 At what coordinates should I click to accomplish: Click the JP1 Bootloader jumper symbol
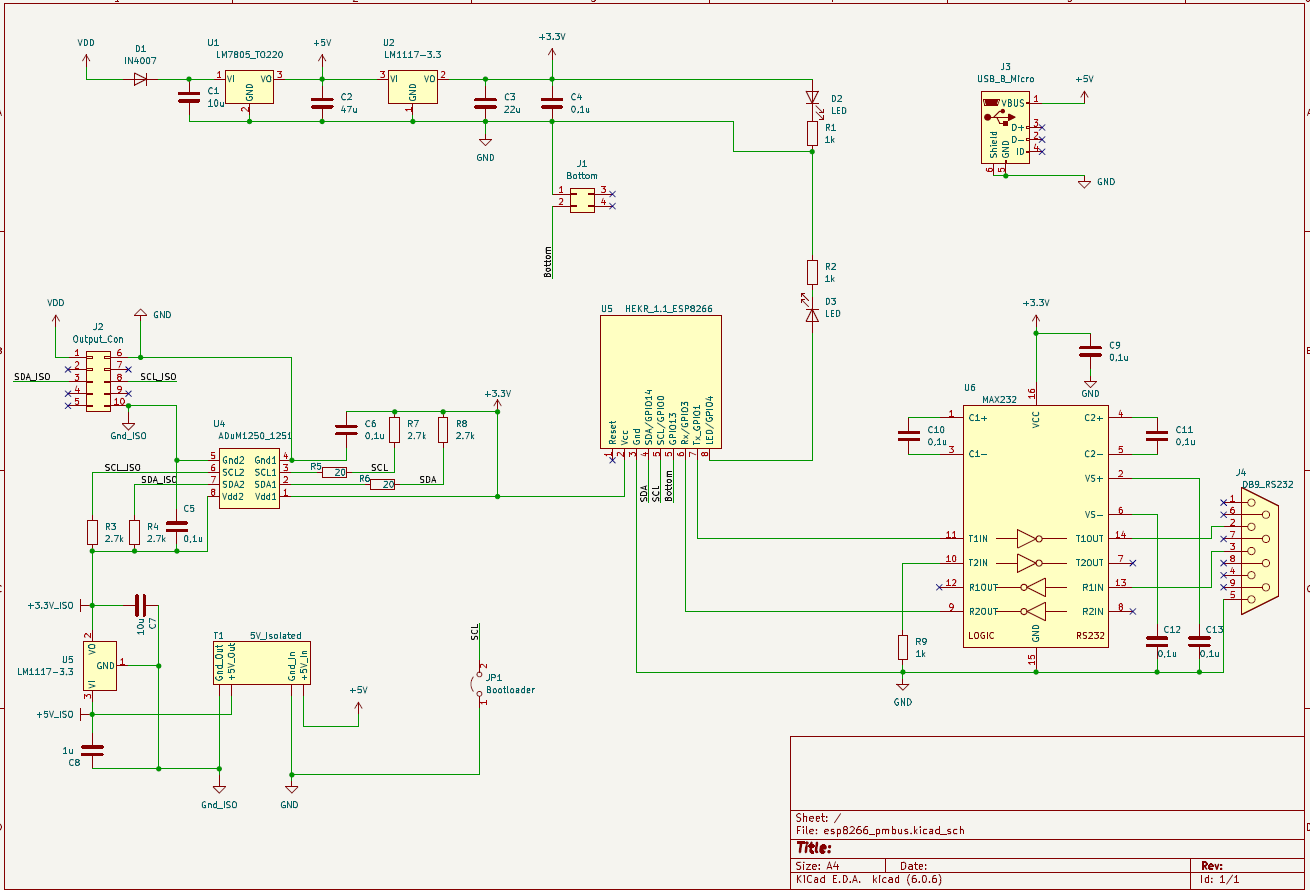[x=478, y=683]
